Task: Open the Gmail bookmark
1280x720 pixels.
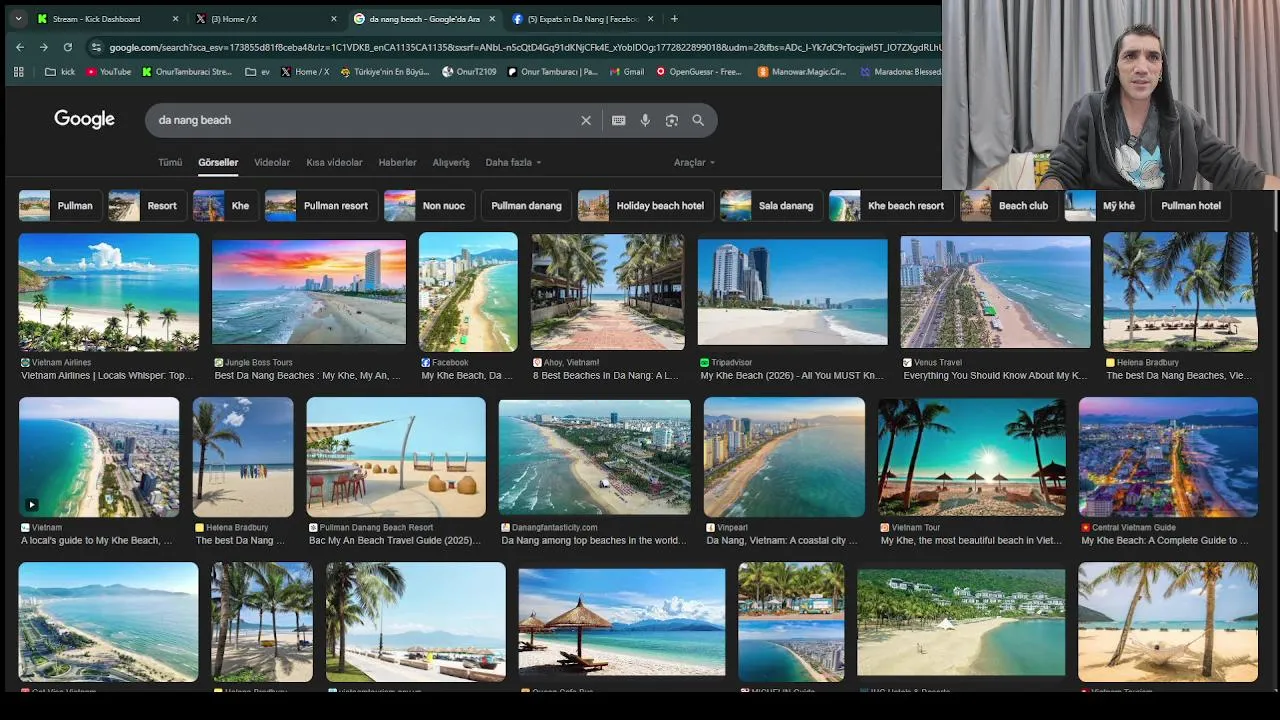Action: 626,72
